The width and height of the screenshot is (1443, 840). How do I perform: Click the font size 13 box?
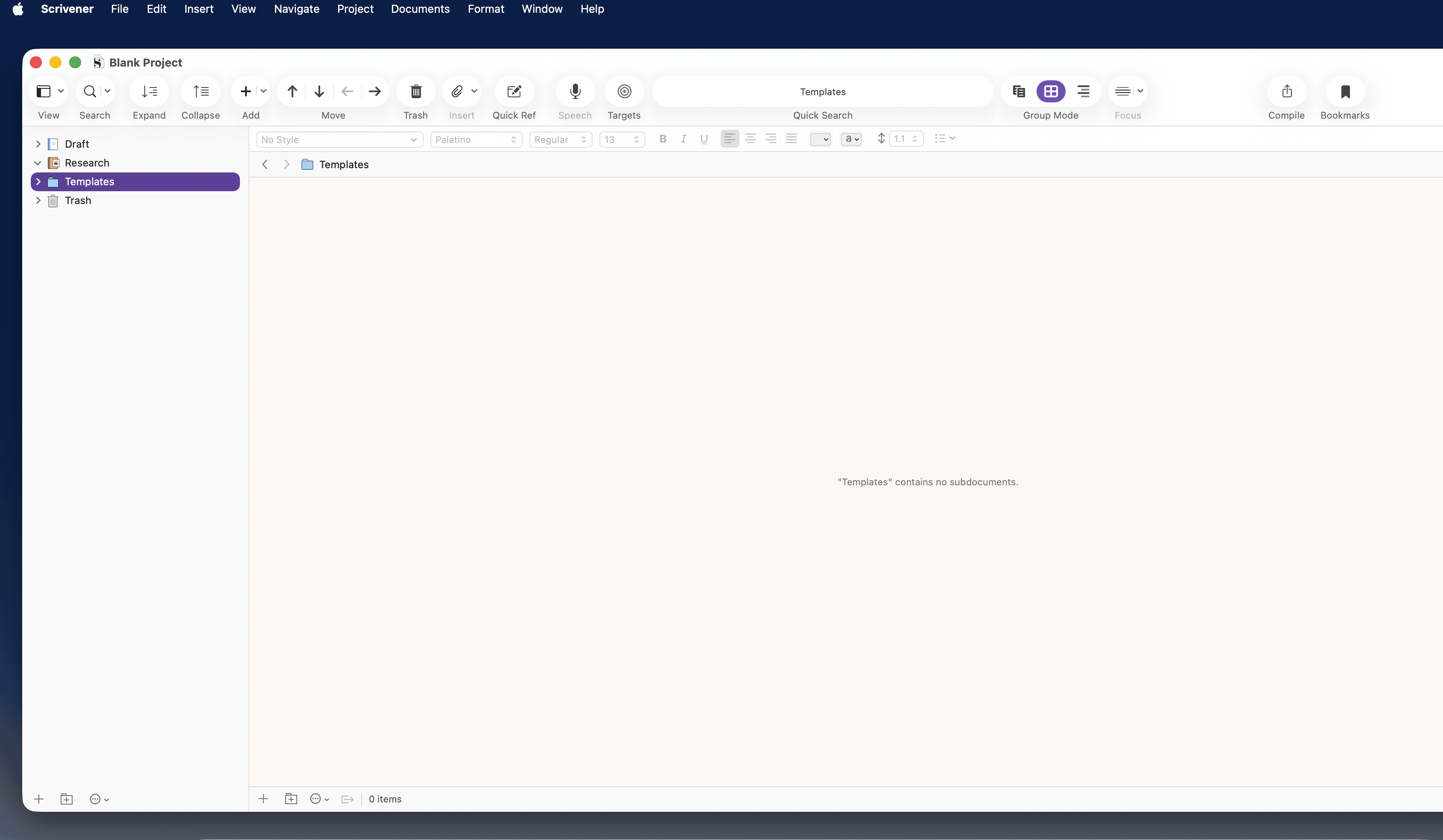point(622,139)
